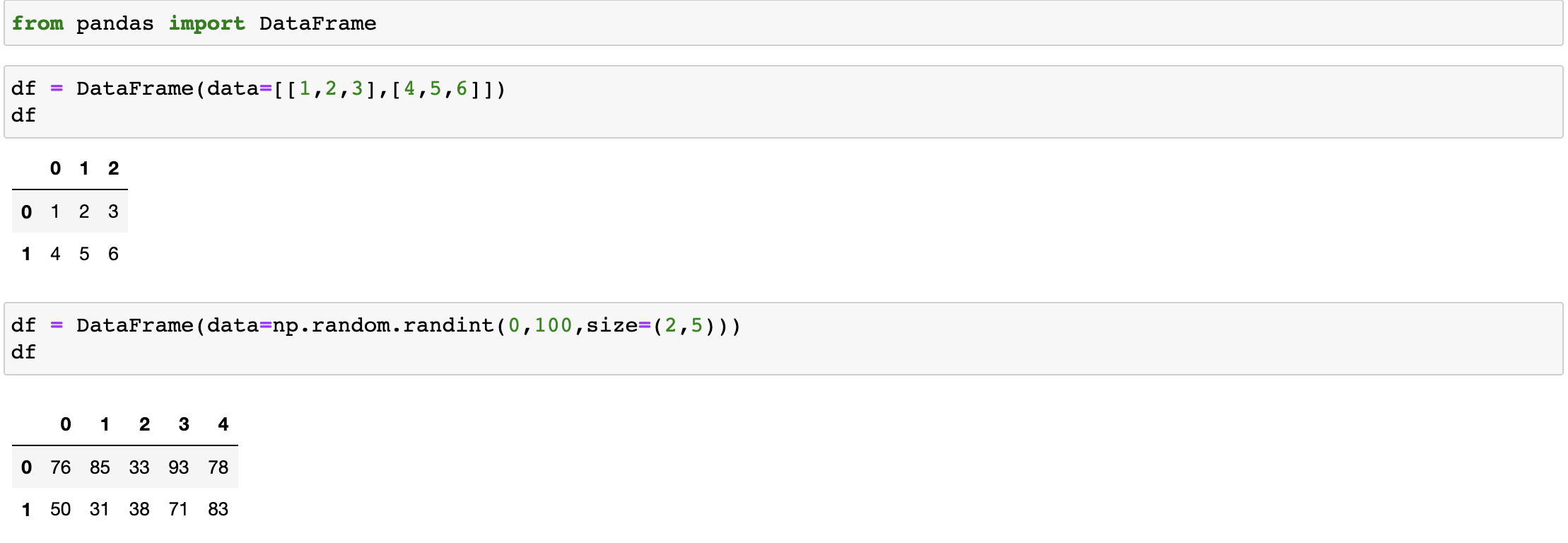
Task: Click value 93 in second table
Action: click(178, 467)
